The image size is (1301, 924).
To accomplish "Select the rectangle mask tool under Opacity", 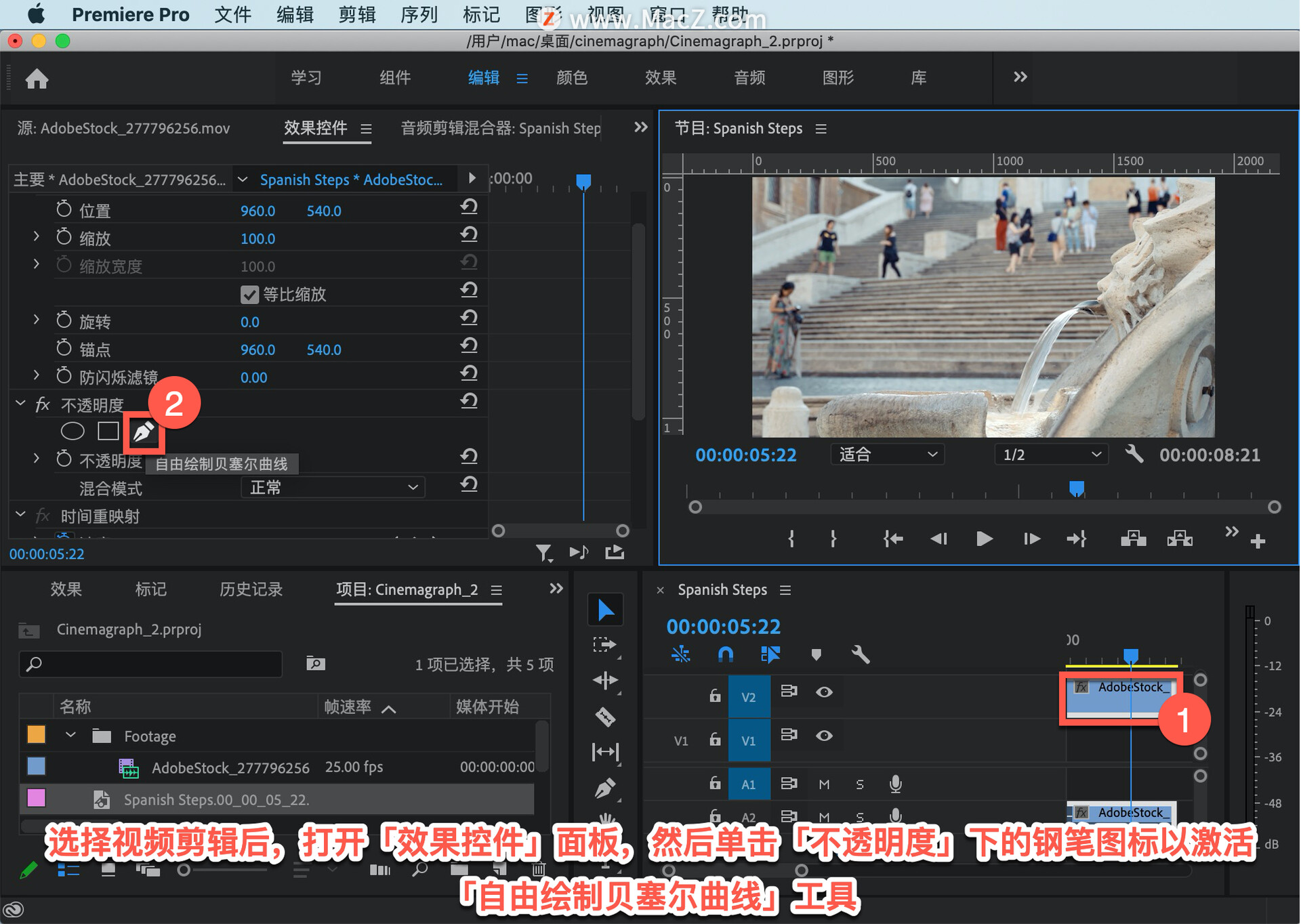I will coord(108,431).
